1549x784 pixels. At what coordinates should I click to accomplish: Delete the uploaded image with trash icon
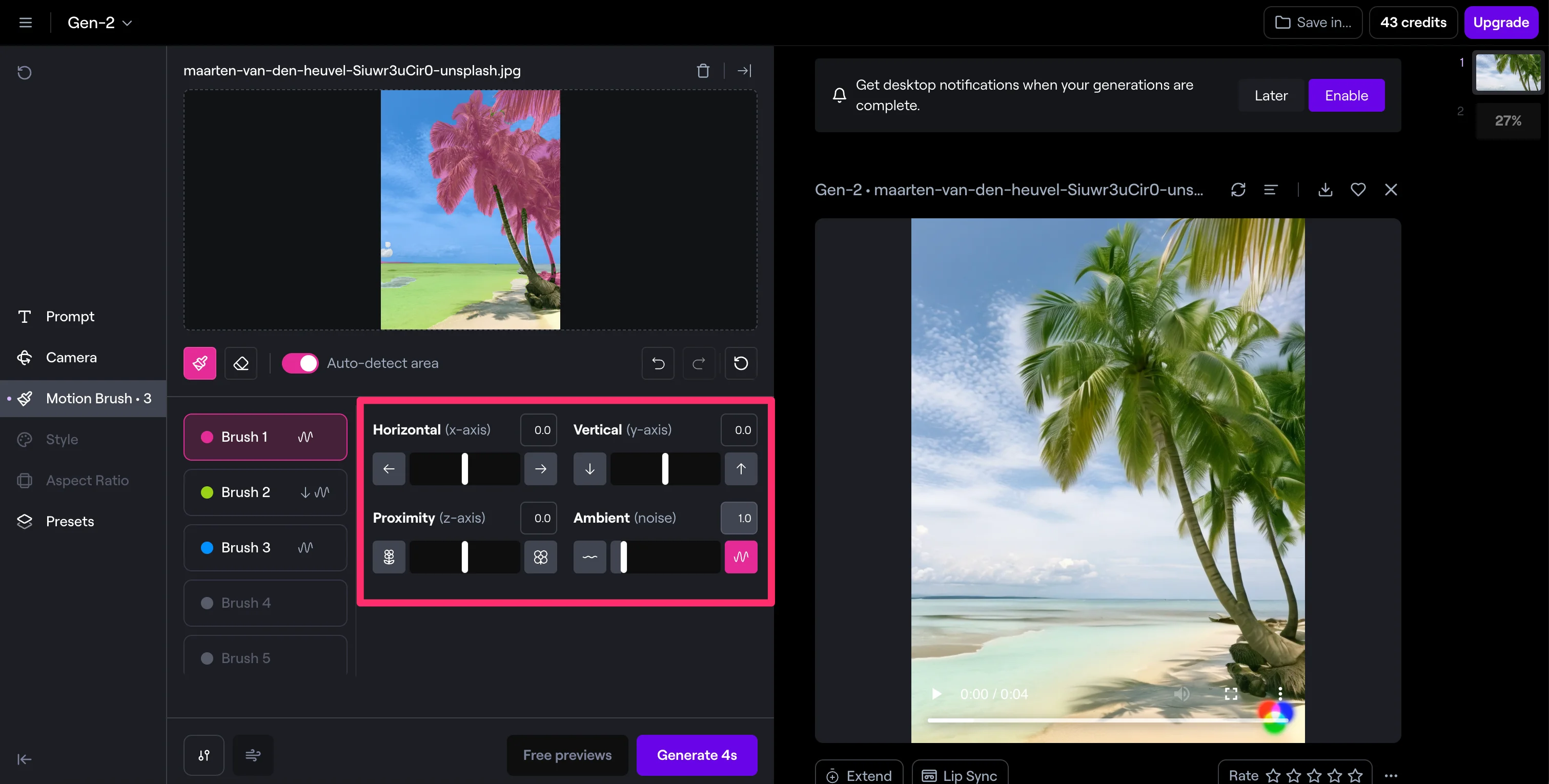703,71
